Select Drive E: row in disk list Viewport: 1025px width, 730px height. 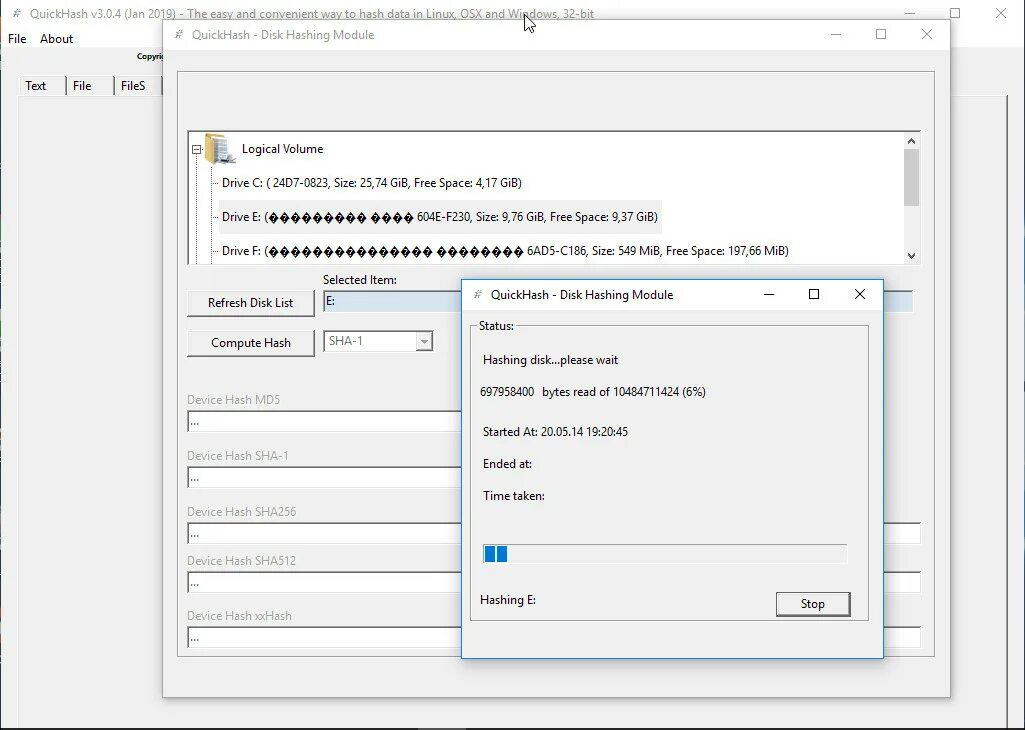point(439,217)
